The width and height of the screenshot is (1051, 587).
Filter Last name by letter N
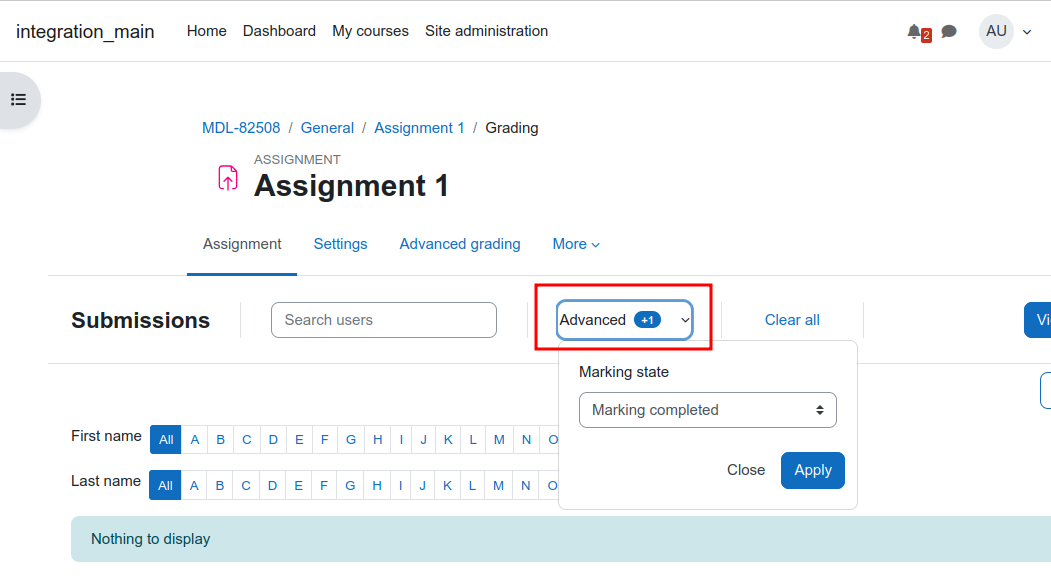click(526, 485)
